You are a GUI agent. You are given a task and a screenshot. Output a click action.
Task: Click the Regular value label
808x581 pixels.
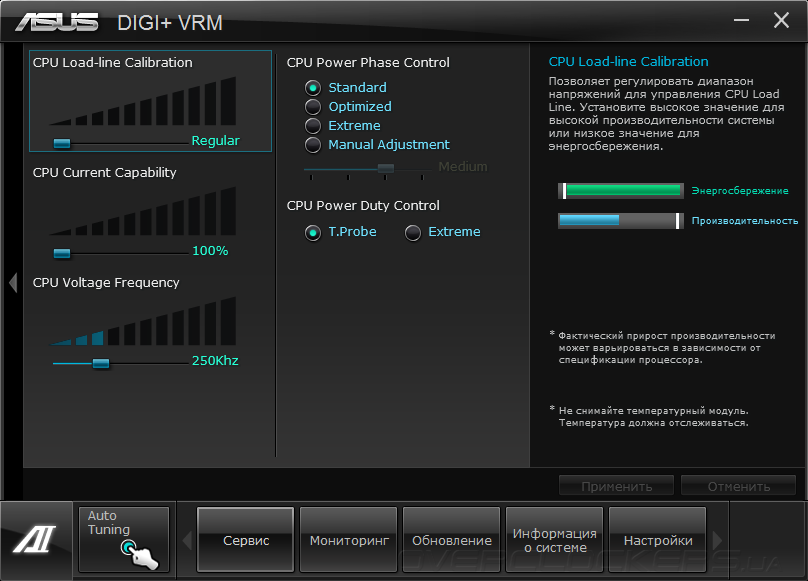pos(215,141)
